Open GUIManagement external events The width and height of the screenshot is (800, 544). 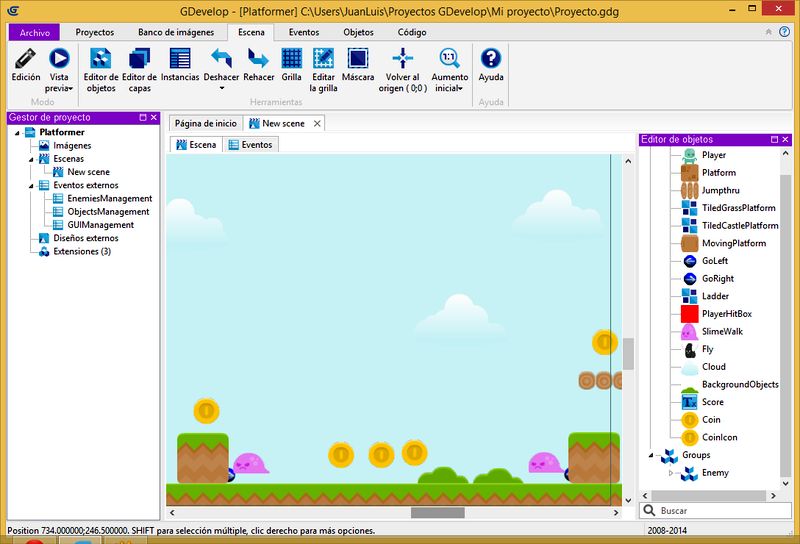click(101, 225)
